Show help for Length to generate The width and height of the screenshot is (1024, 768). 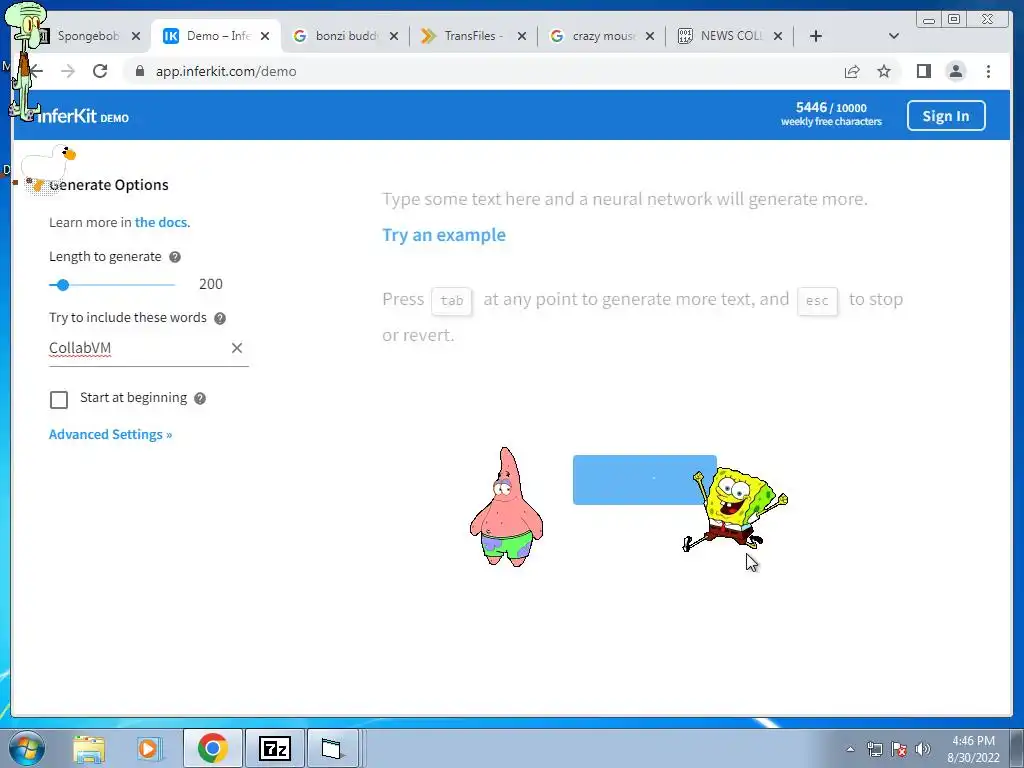pyautogui.click(x=175, y=257)
